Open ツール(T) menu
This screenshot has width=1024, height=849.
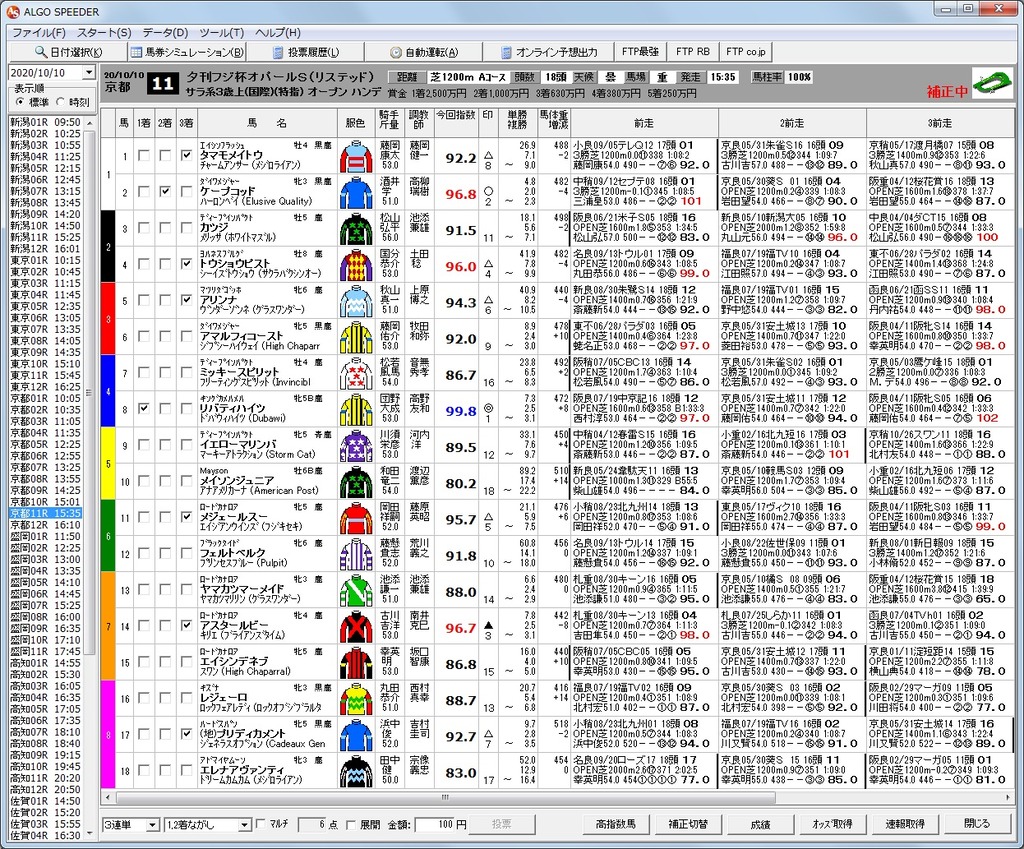coord(221,33)
